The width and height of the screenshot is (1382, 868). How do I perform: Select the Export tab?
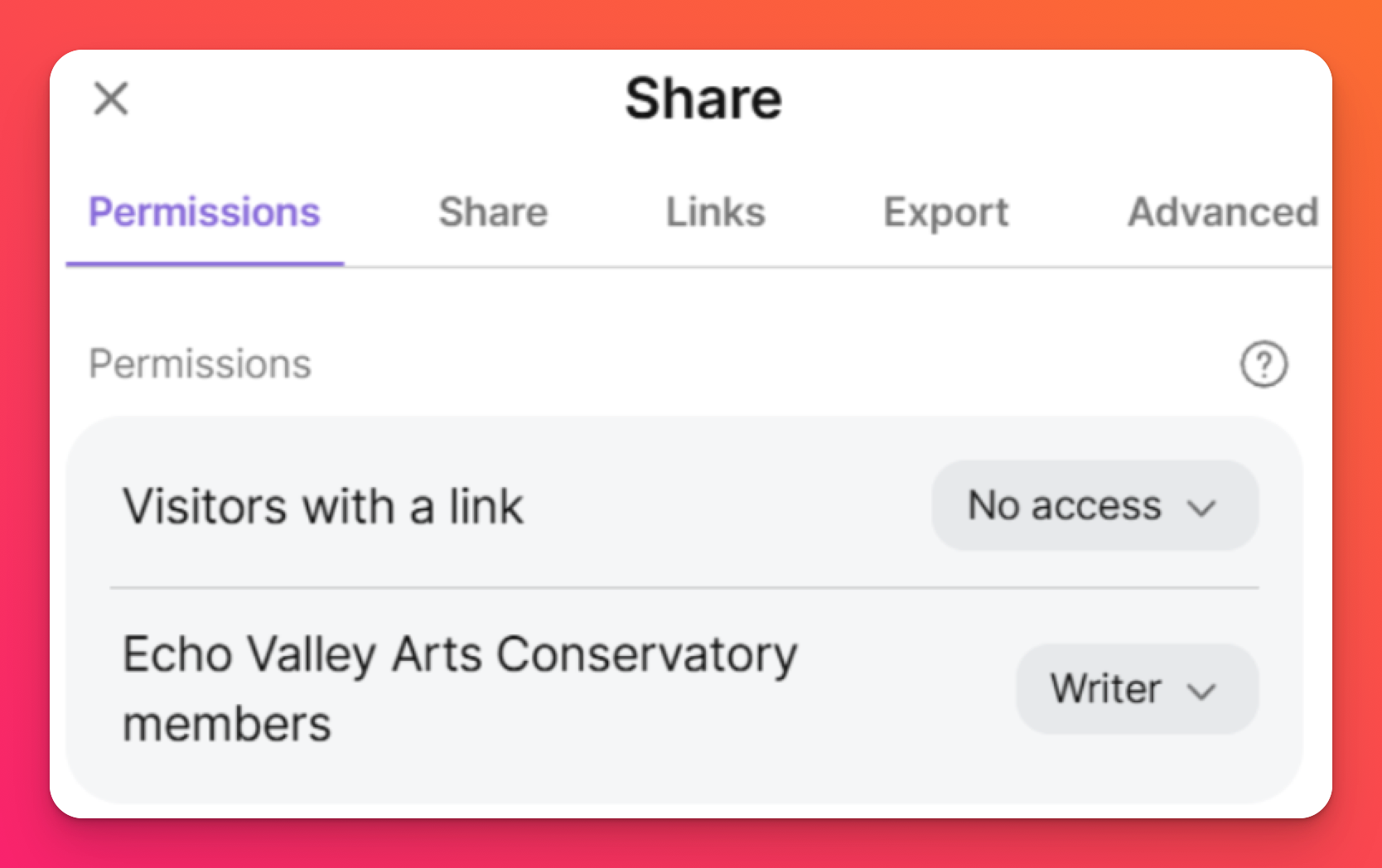pos(946,212)
